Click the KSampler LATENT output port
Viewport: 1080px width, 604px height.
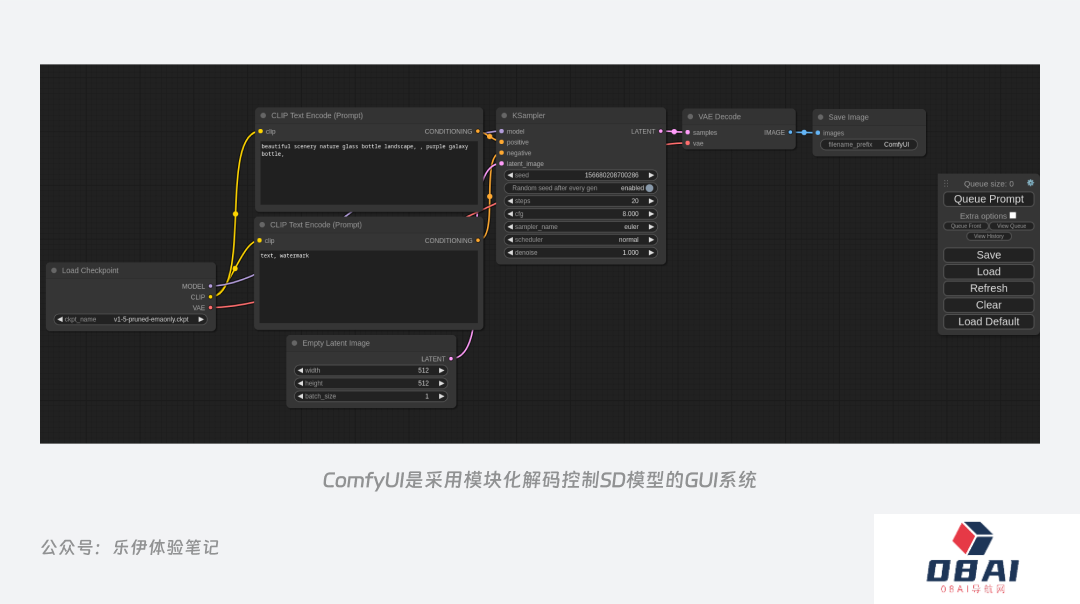pyautogui.click(x=661, y=131)
